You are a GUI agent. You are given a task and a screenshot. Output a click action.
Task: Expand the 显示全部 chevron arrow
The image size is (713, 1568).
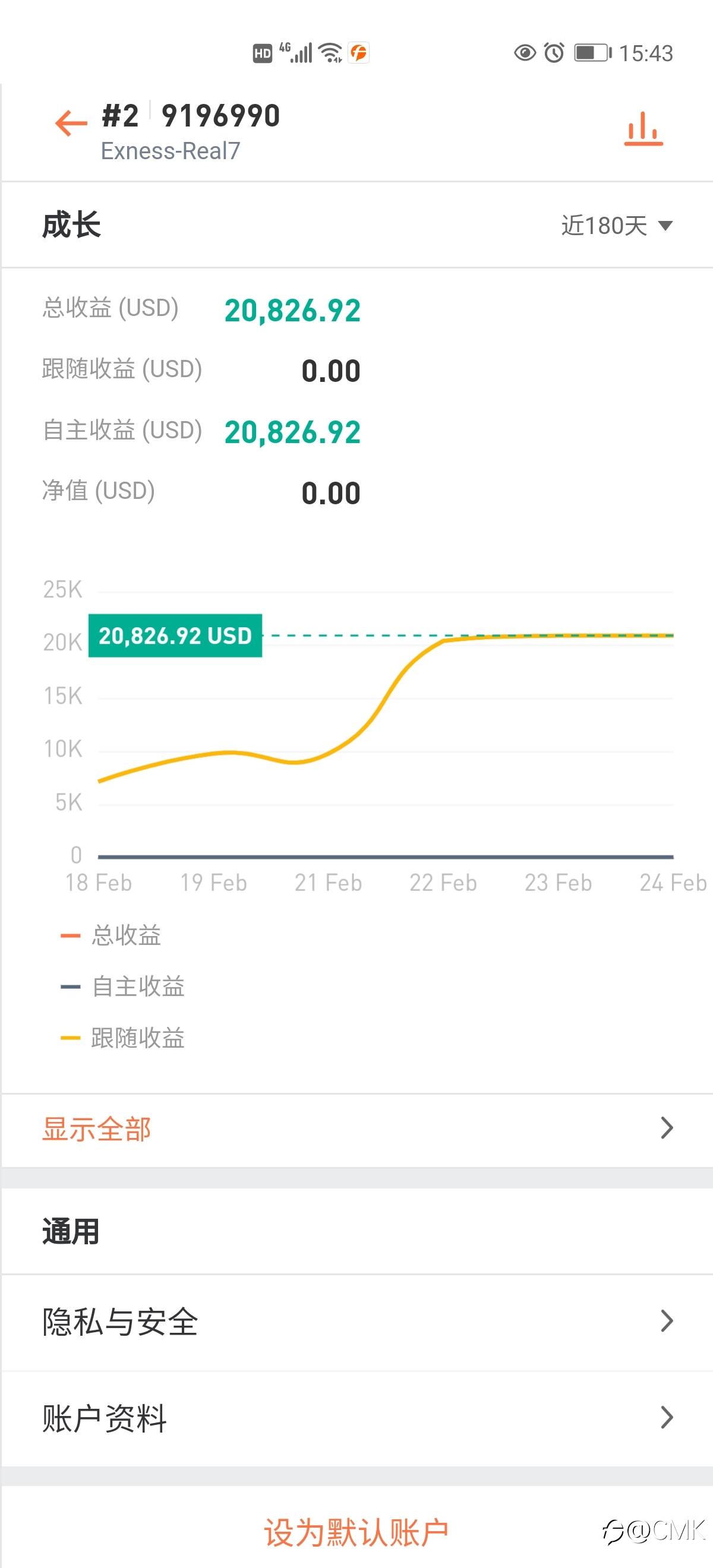667,1128
